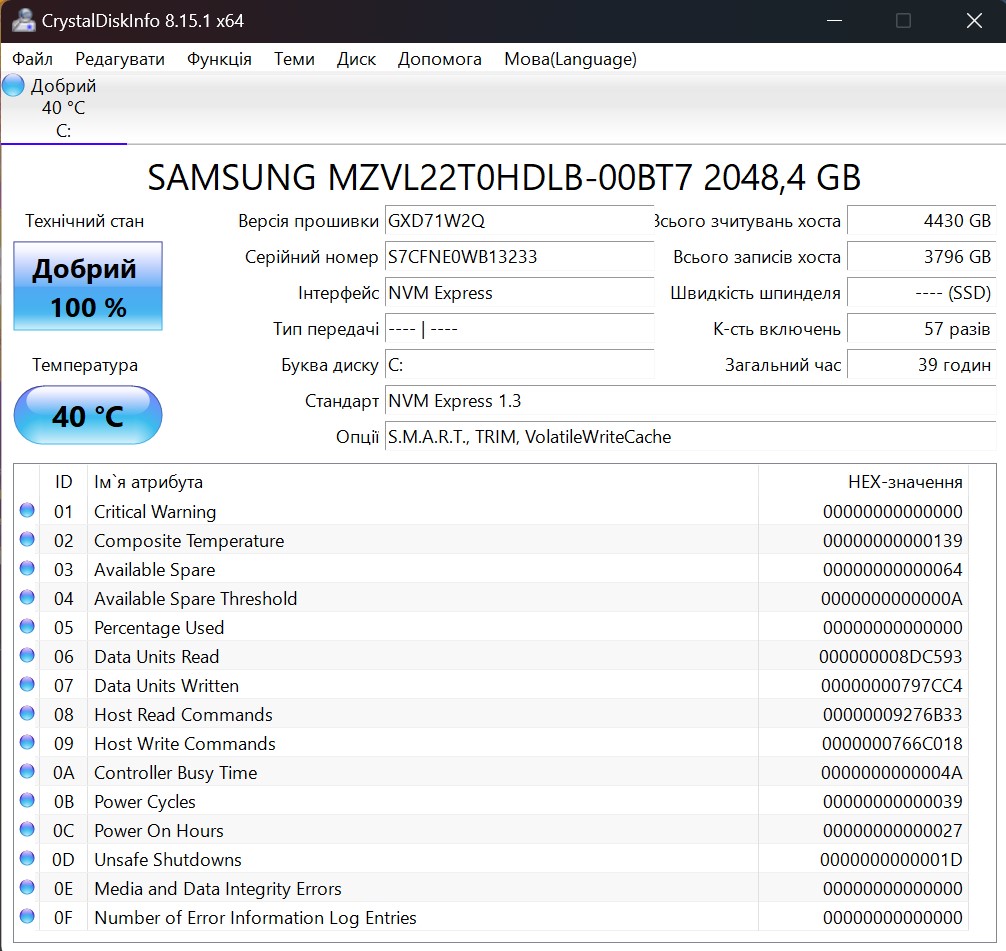Image resolution: width=1006 pixels, height=951 pixels.
Task: Click the Добрий 100 % health status button
Action: (x=88, y=286)
